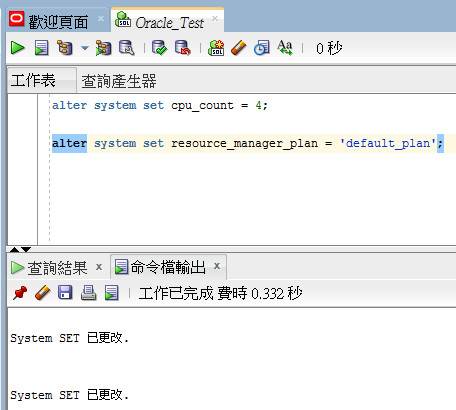Clear the worksheet with the eraser icon
This screenshot has width=456, height=410.
tap(239, 48)
